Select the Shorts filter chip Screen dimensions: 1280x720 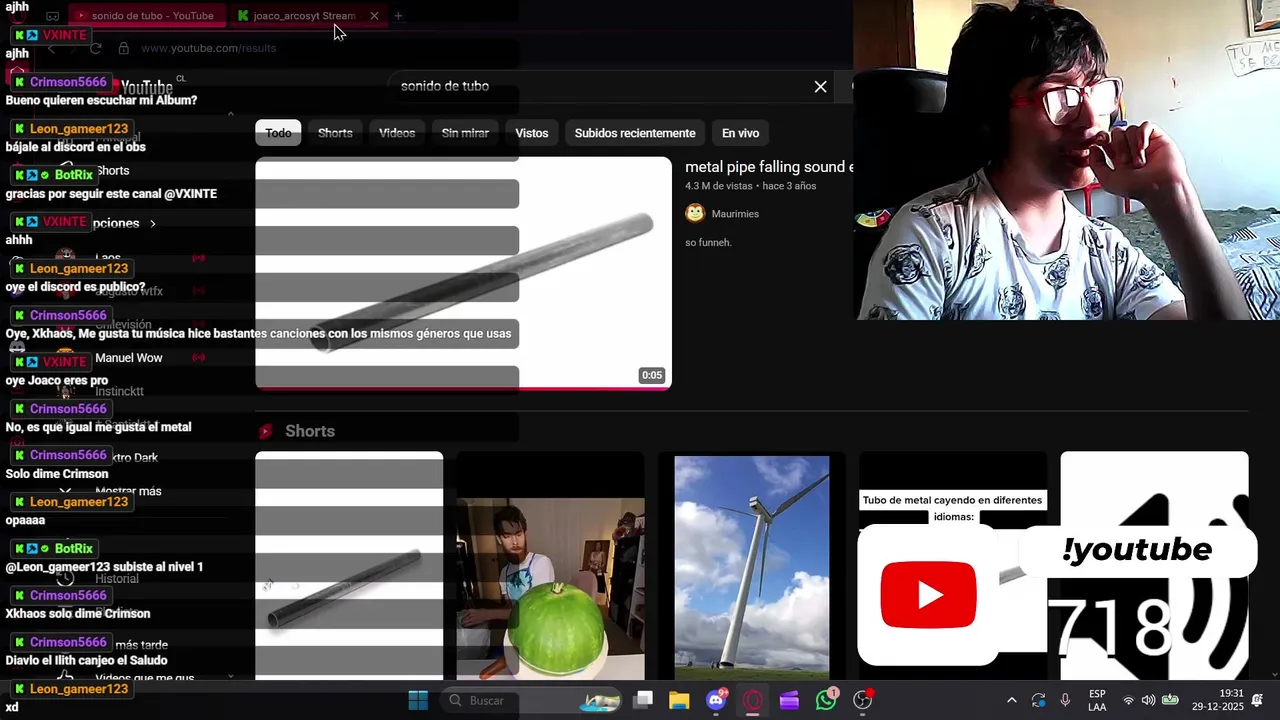pos(335,133)
